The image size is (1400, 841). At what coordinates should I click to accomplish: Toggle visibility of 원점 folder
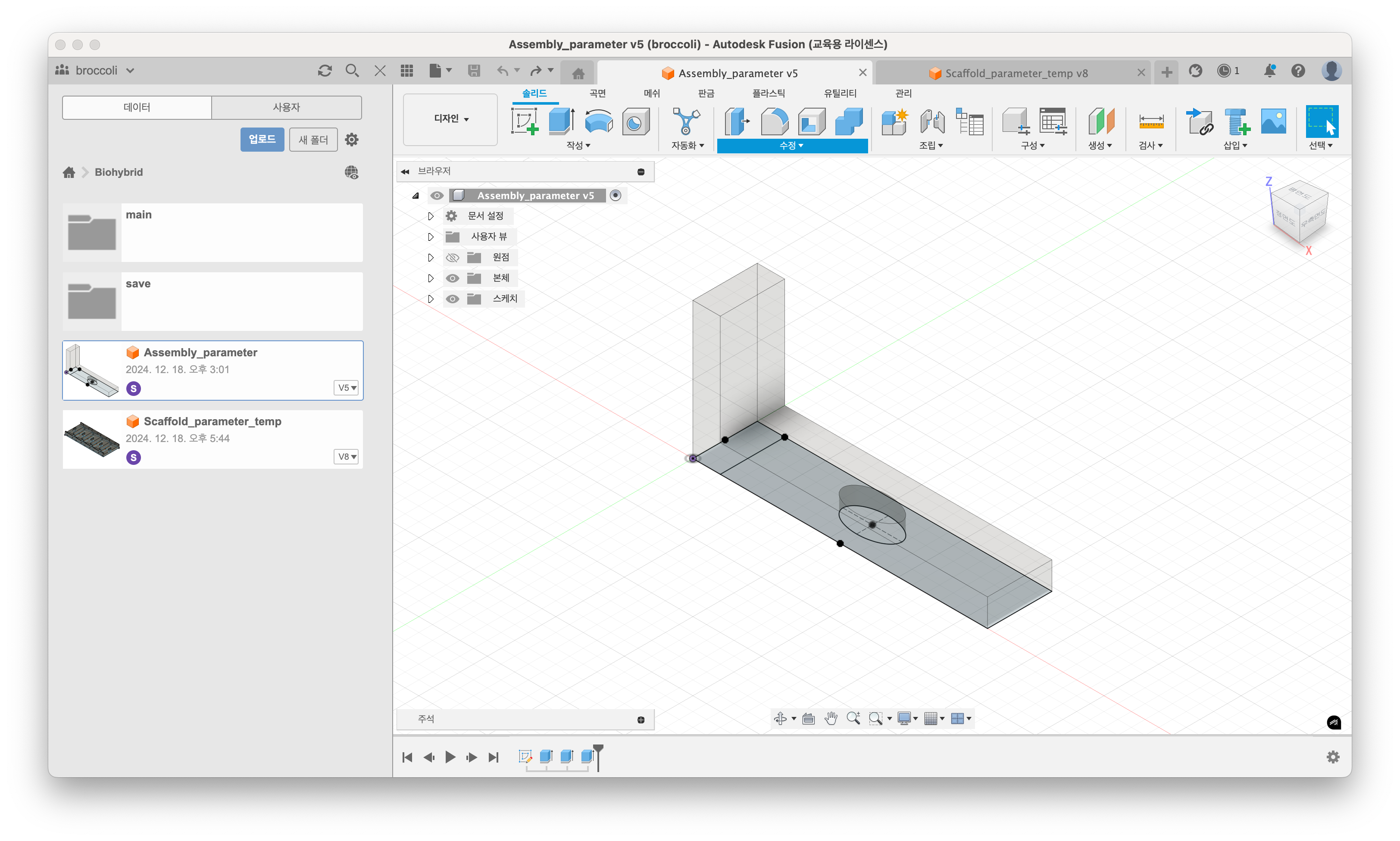[x=452, y=258]
